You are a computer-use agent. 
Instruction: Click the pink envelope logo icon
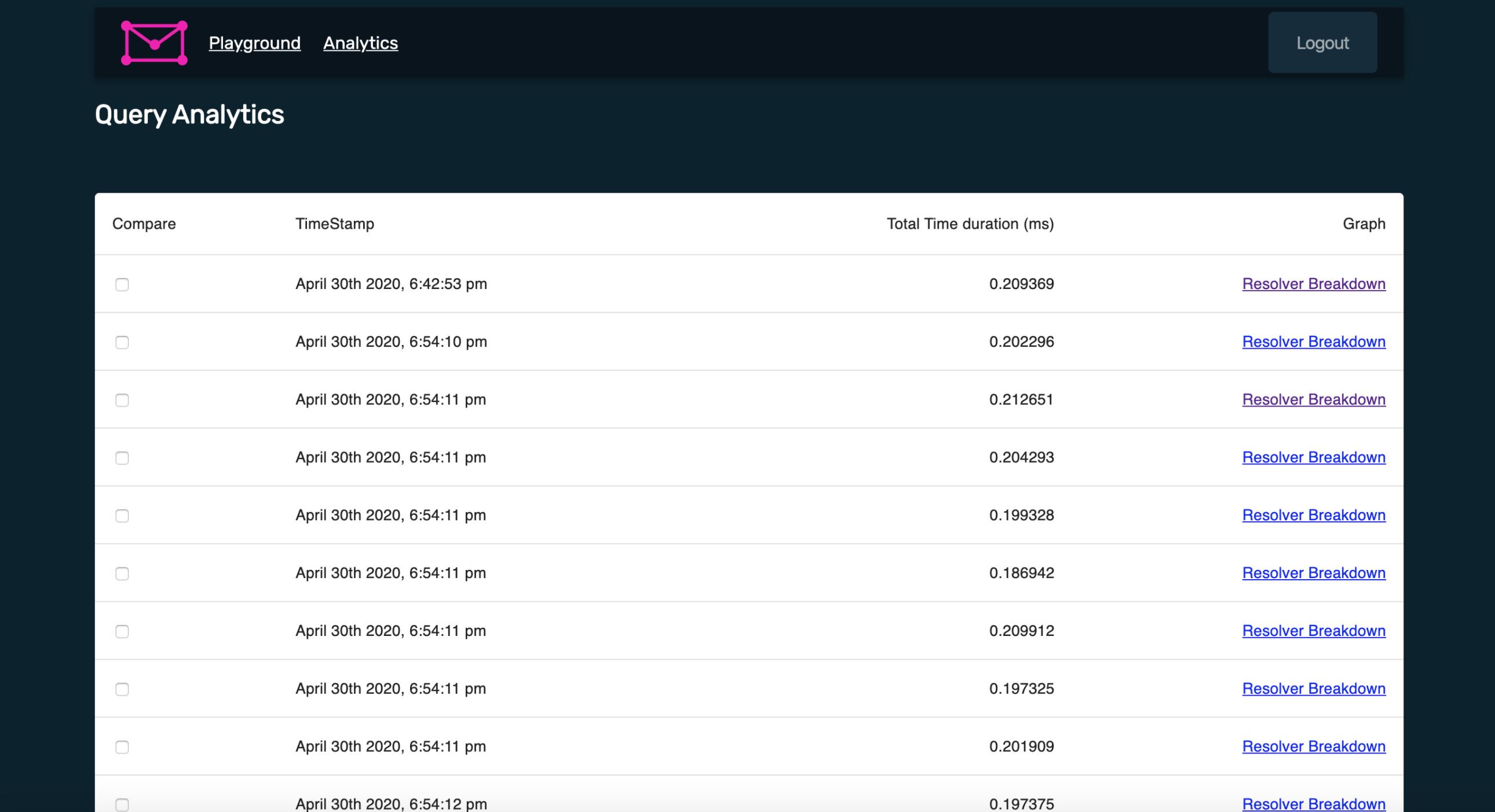pos(154,43)
